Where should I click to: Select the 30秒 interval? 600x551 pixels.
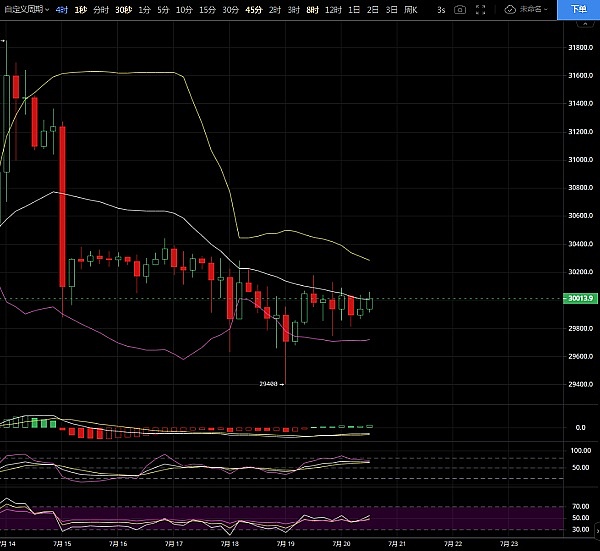click(x=123, y=9)
